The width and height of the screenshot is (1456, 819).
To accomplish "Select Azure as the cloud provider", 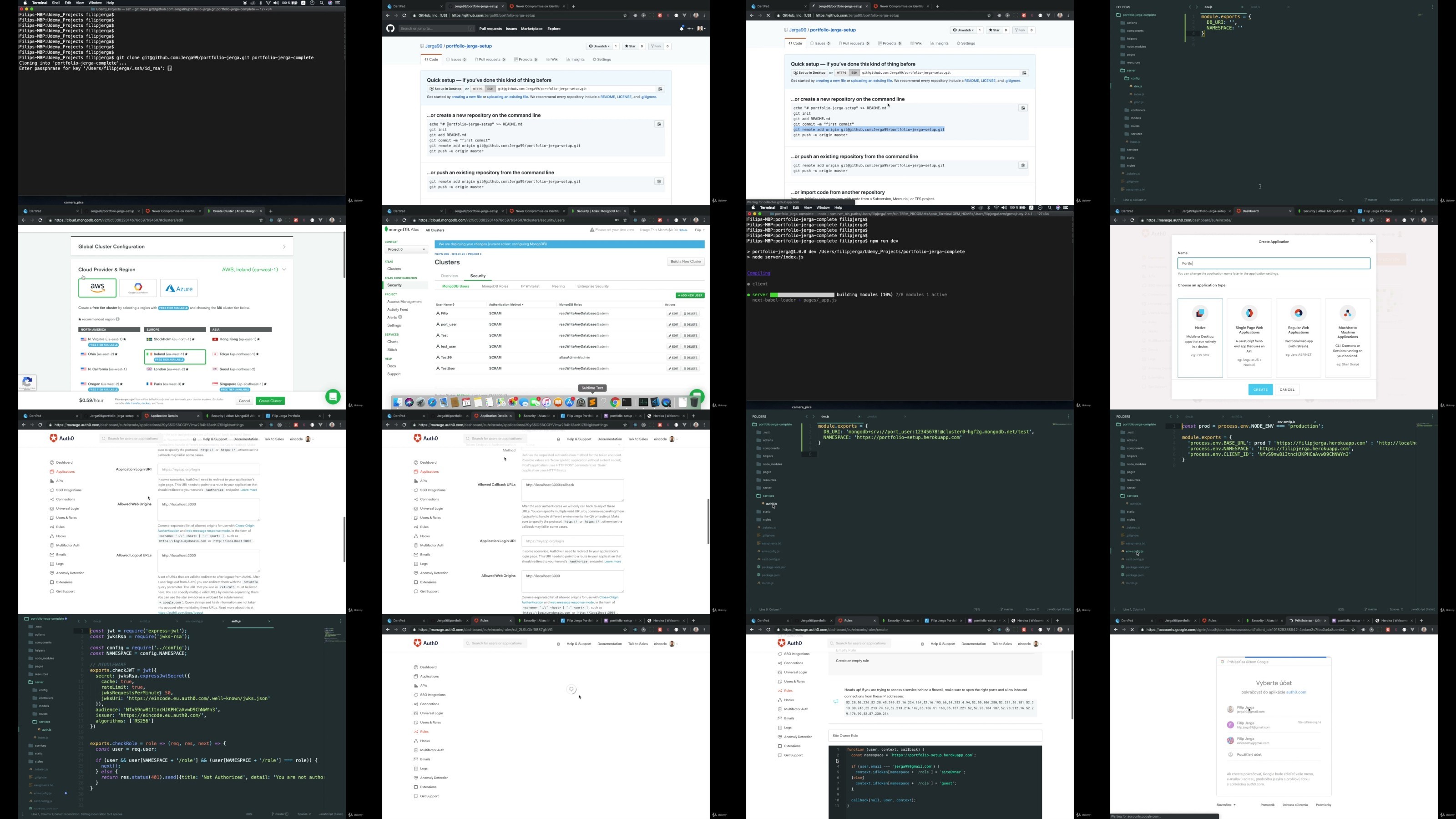I will click(179, 288).
